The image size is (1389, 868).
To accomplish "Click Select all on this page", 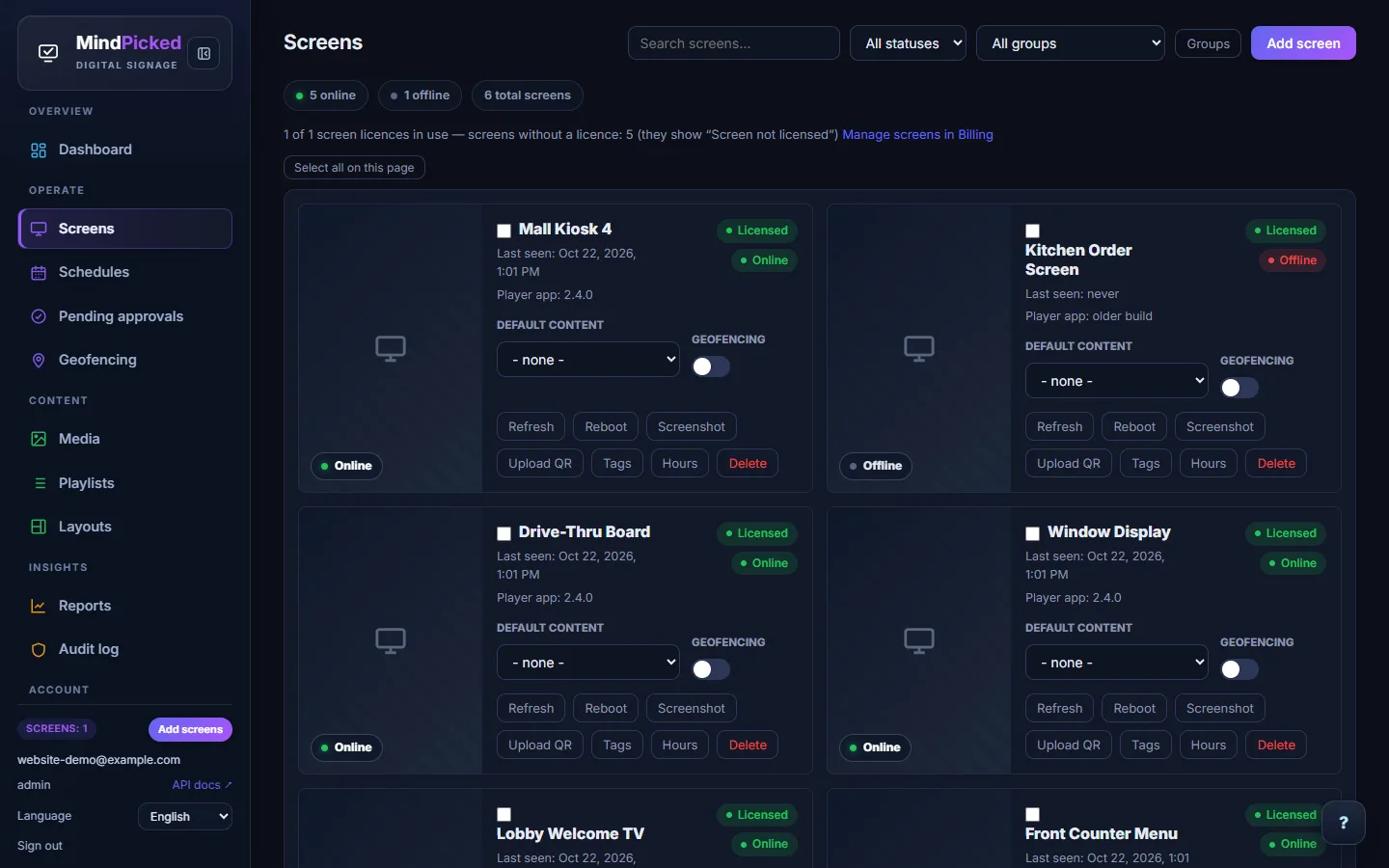I will tap(354, 168).
